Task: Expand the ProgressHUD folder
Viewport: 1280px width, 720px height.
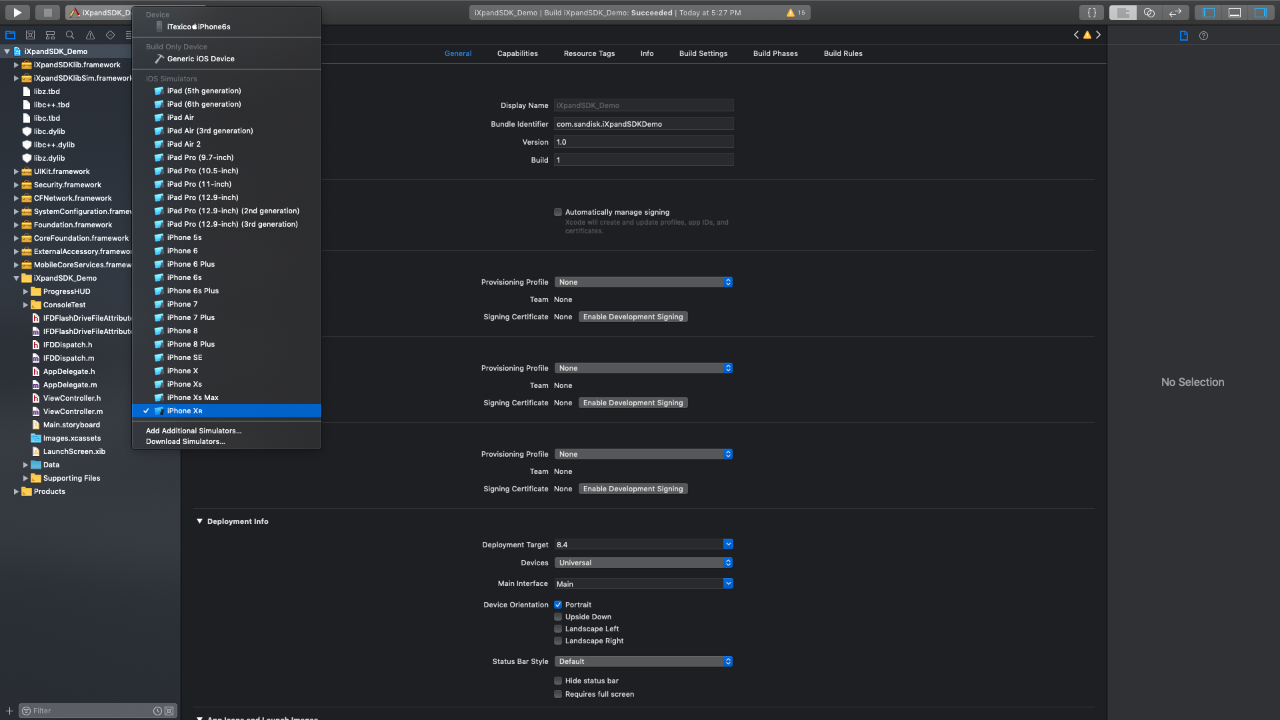Action: [x=26, y=292]
